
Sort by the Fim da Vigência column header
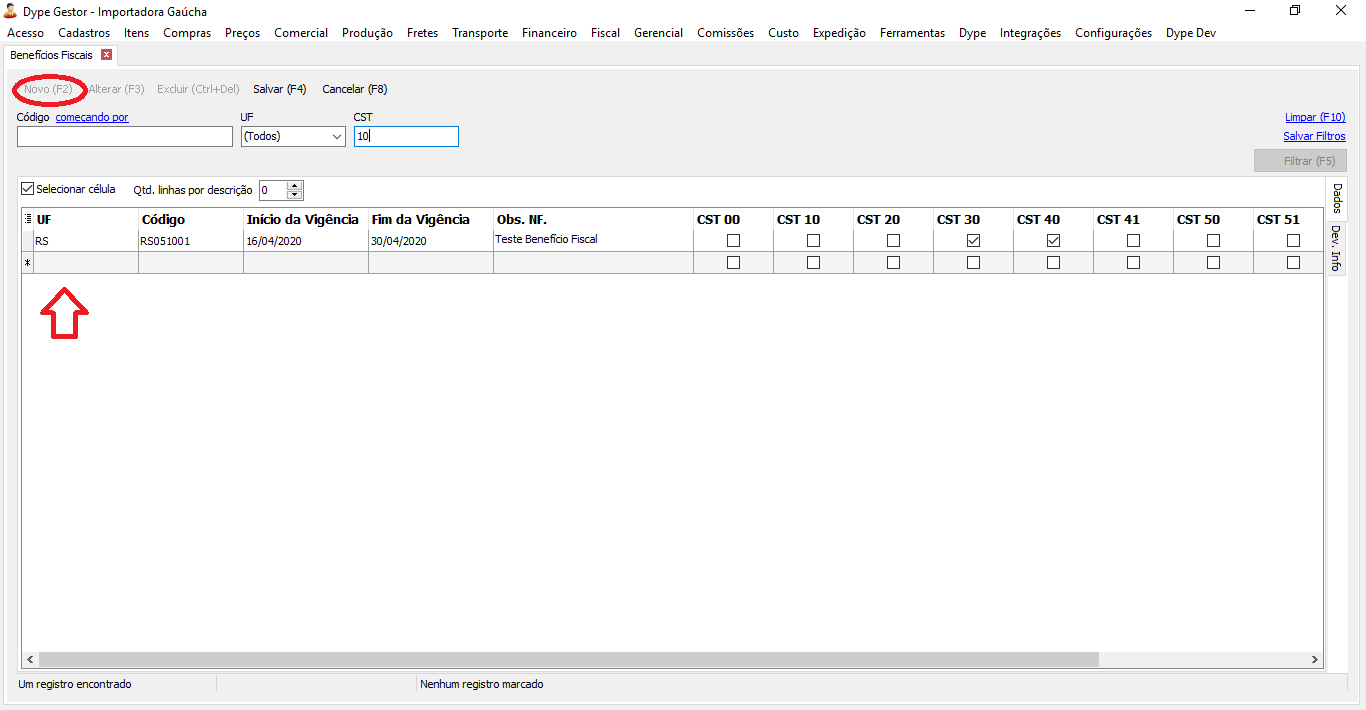(x=430, y=219)
